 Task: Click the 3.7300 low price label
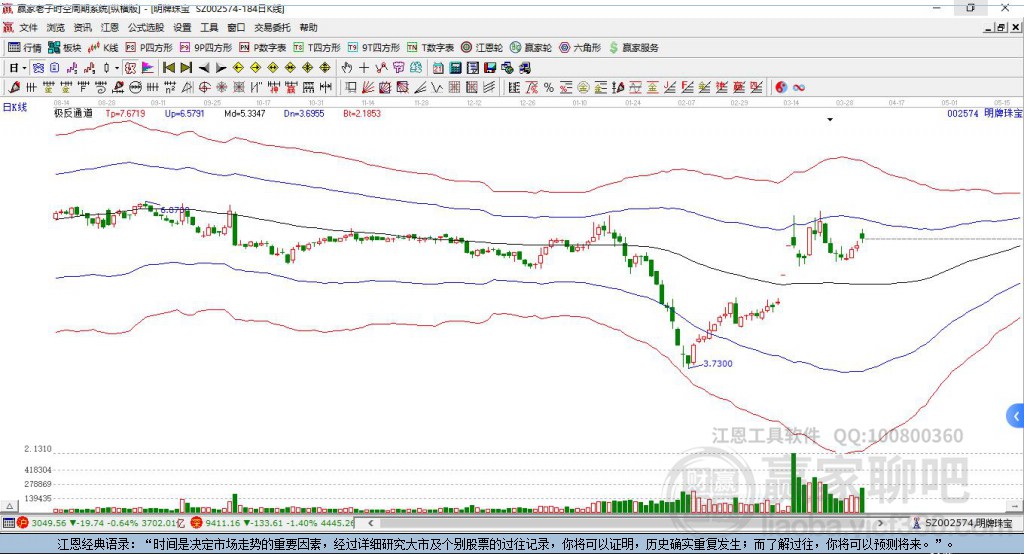pyautogui.click(x=718, y=363)
